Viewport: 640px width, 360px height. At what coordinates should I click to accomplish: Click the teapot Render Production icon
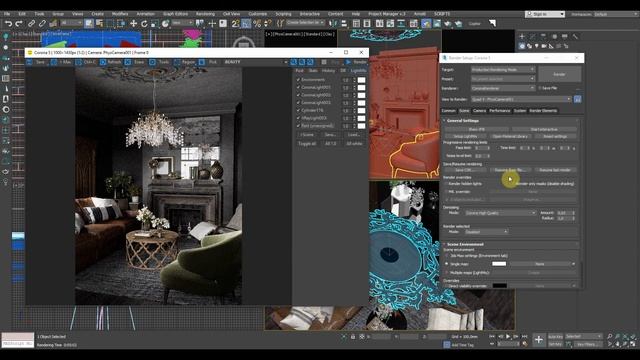tap(447, 24)
